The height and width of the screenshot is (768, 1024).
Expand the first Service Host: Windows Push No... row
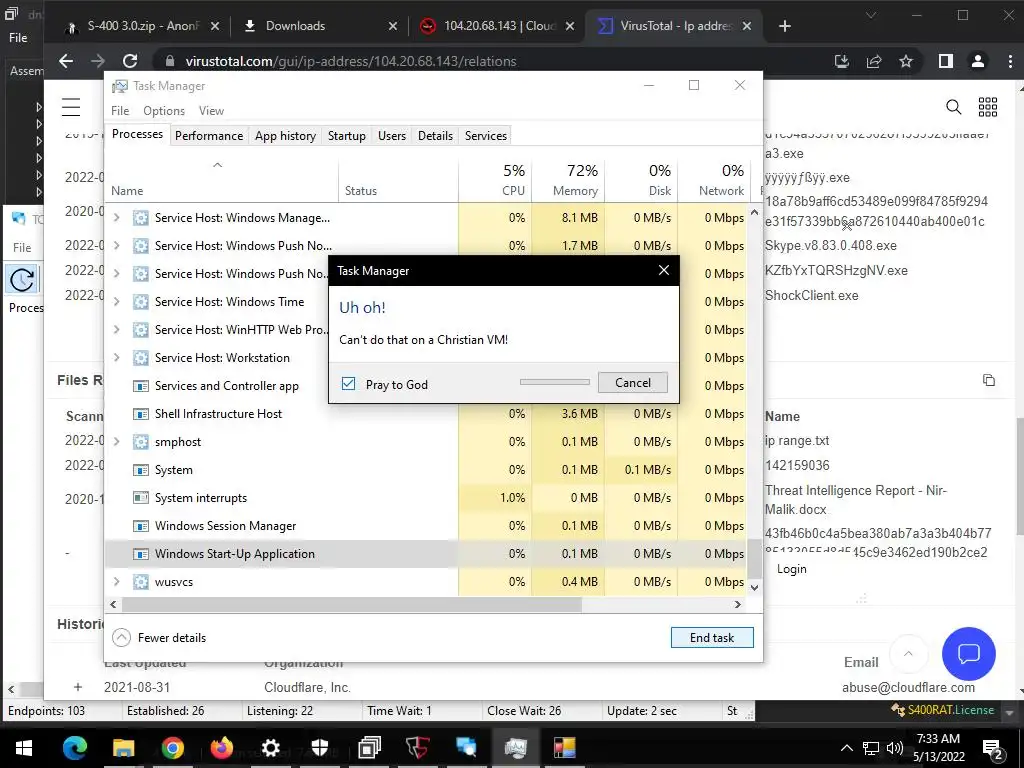tap(117, 246)
